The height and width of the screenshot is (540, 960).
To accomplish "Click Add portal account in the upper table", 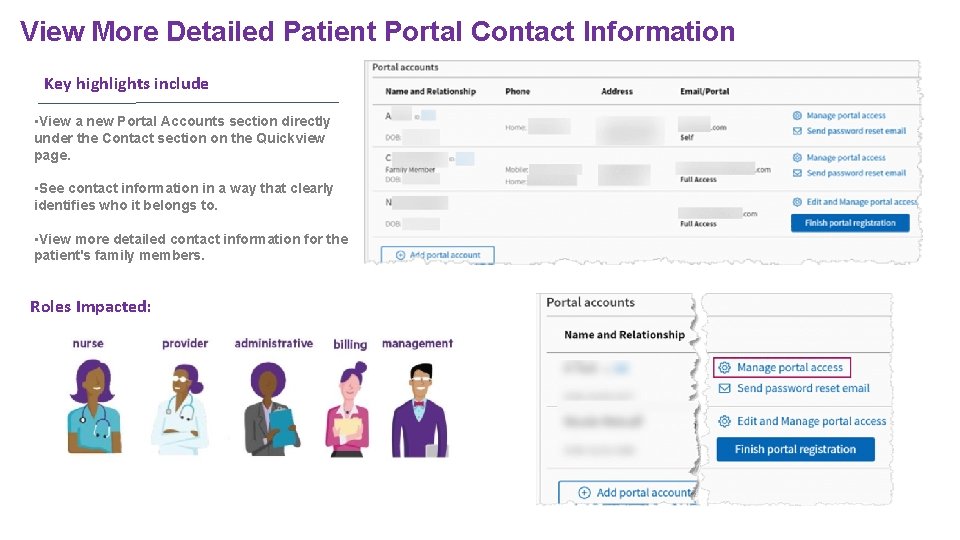I will click(438, 255).
